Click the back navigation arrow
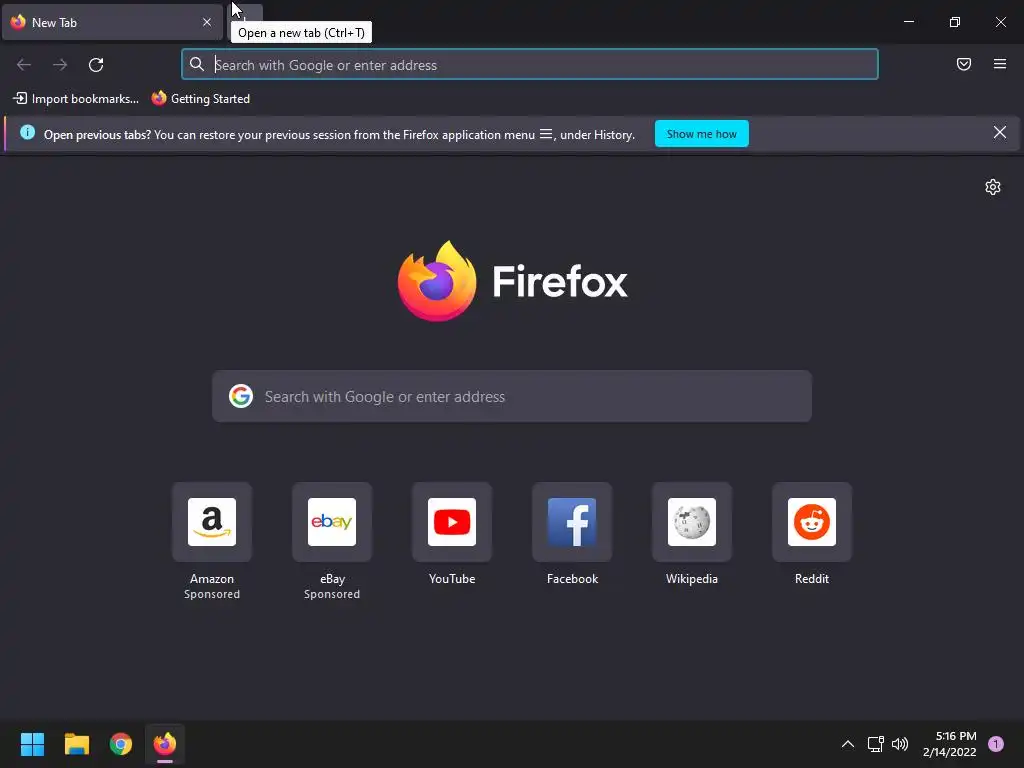This screenshot has width=1024, height=768. coord(24,65)
